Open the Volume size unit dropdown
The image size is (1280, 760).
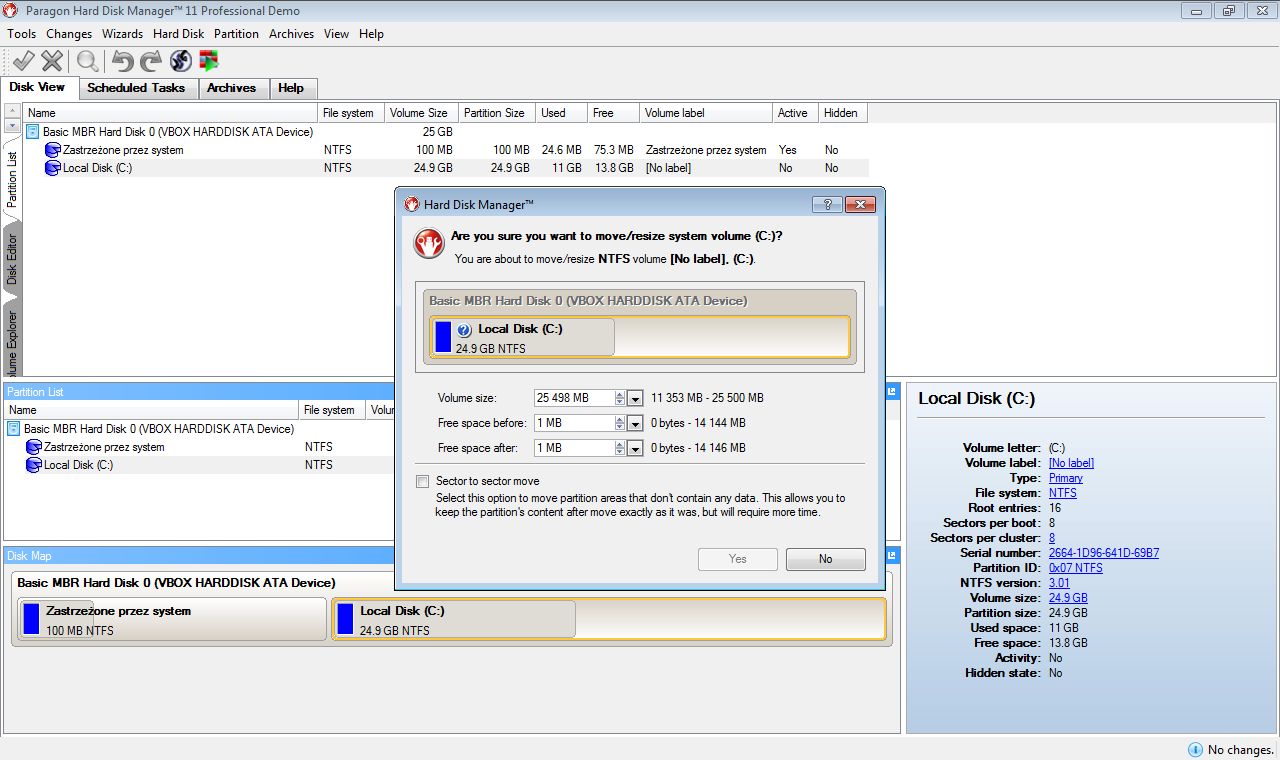(635, 398)
